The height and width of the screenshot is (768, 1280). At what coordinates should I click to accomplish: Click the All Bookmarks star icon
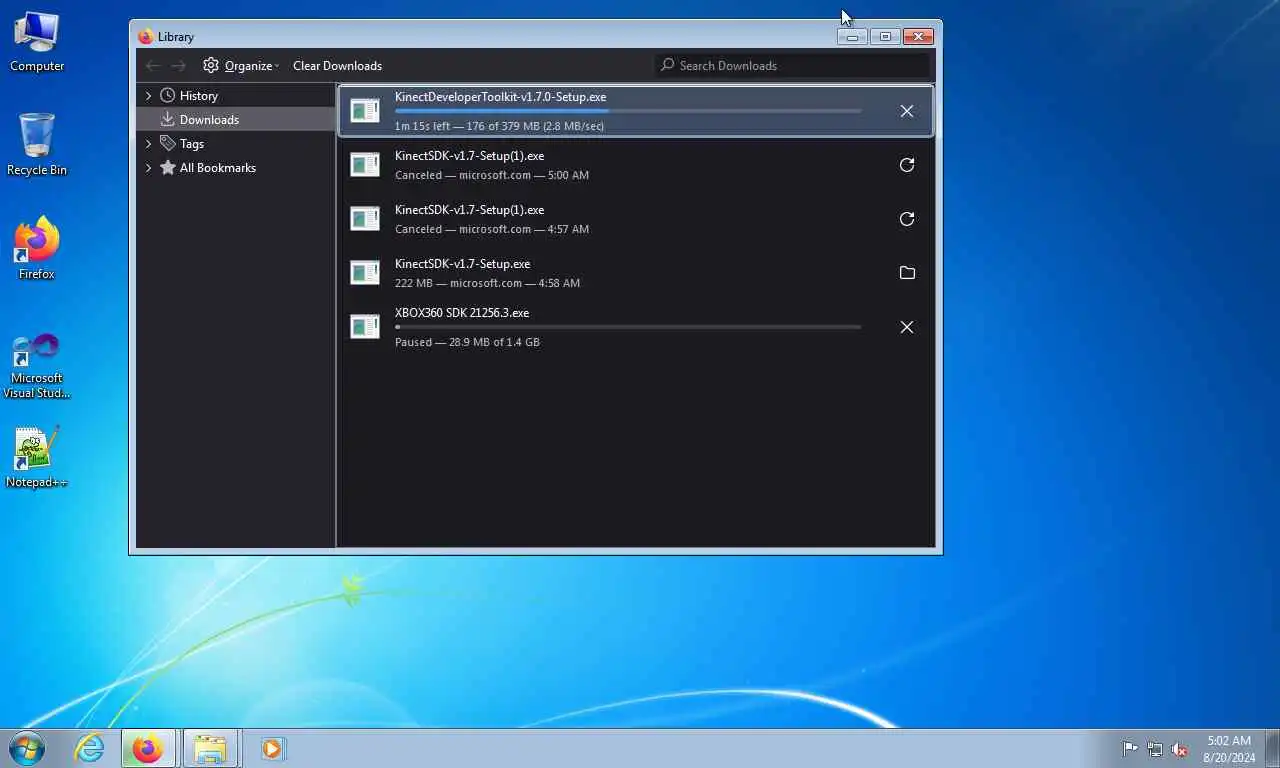coord(168,167)
